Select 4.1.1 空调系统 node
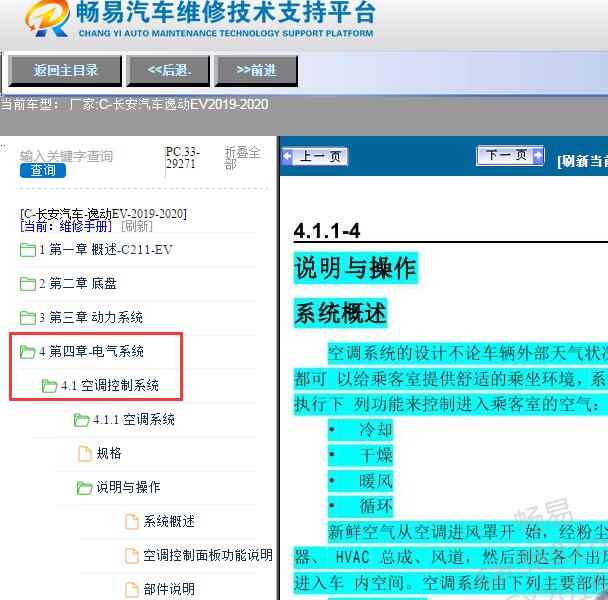 pos(134,419)
